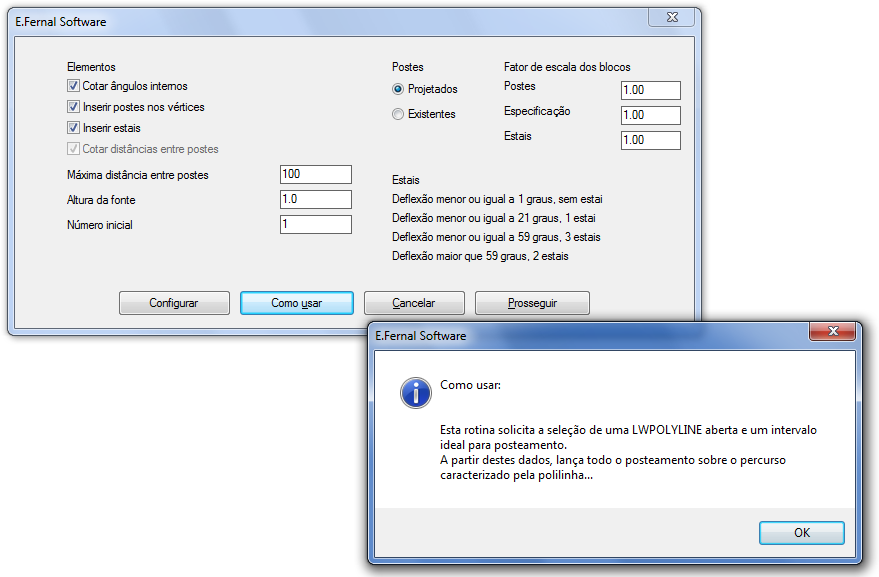Click message box title bar E.Fernal Software
The height and width of the screenshot is (577, 879).
pos(589,336)
